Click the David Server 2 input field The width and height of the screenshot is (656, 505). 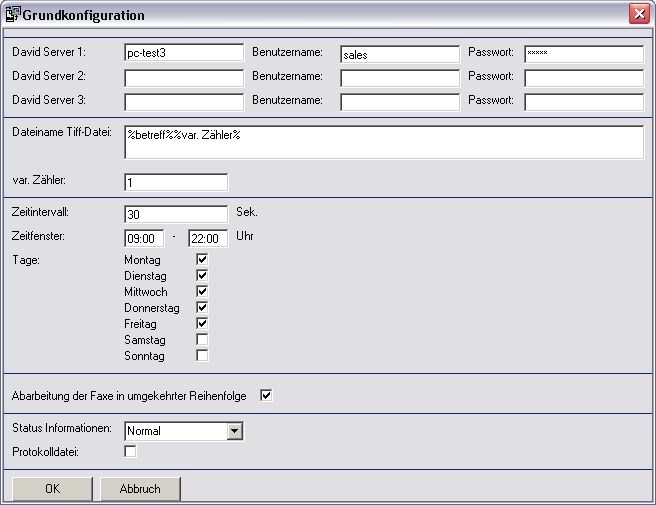pos(184,78)
